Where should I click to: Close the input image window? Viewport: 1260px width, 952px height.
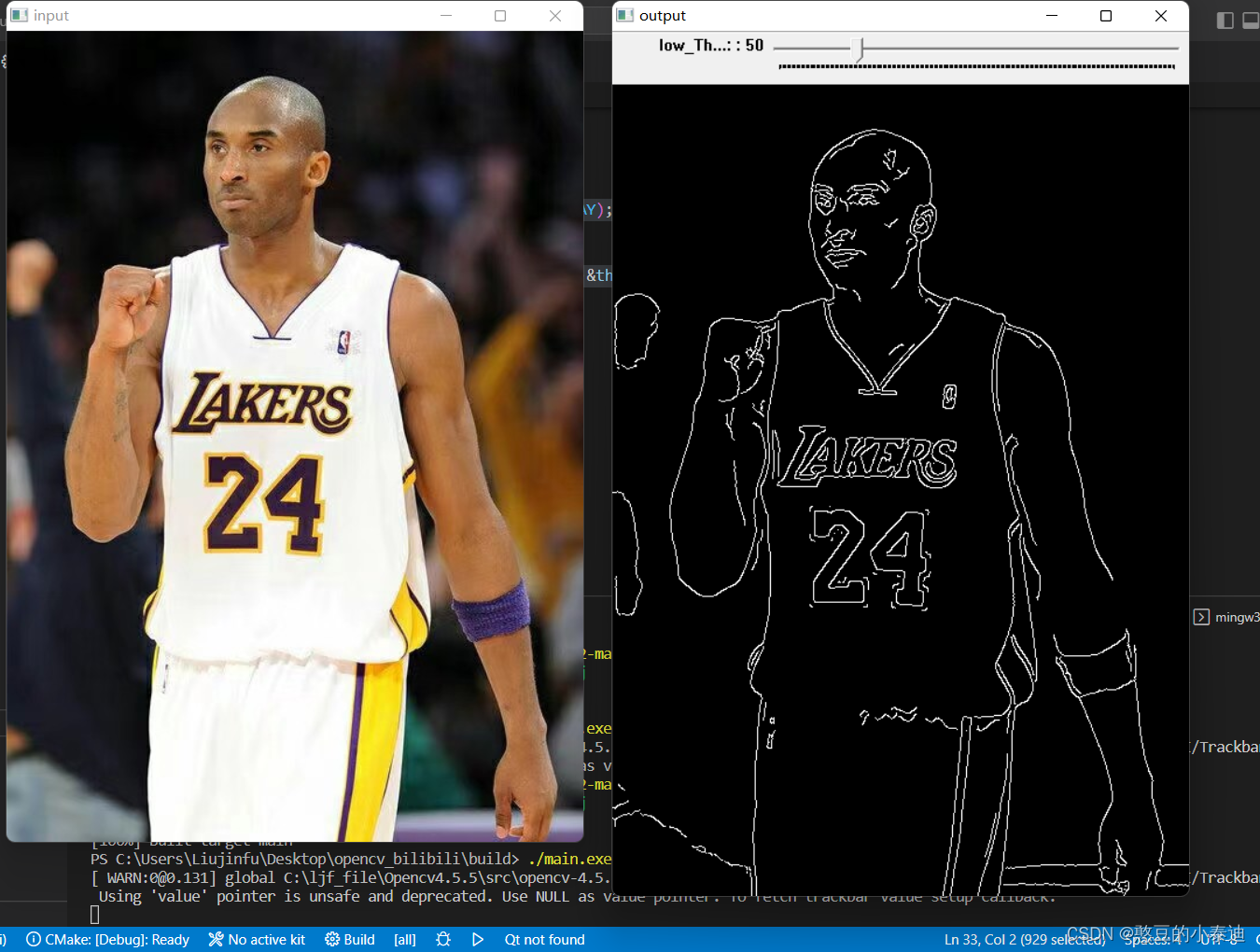tap(555, 15)
